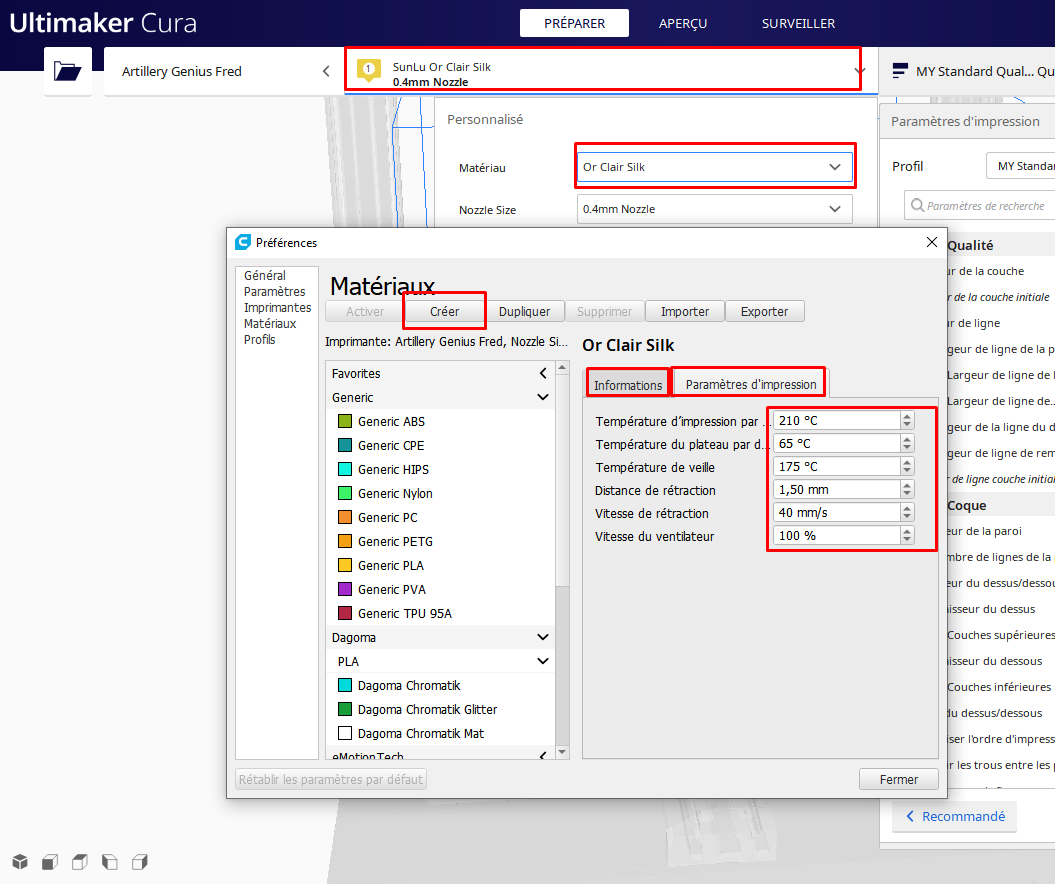Click the retraction speed field 40 mm/s

tap(836, 513)
